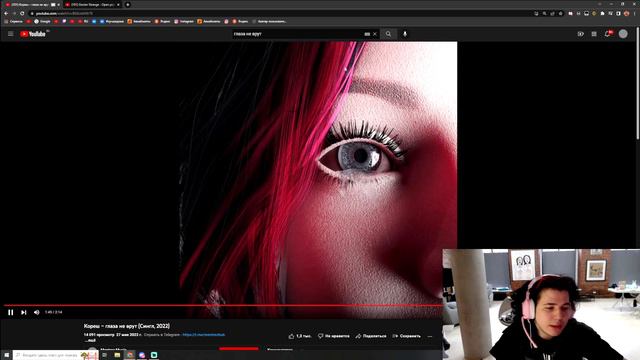Like the video with thumbs up

coord(300,336)
